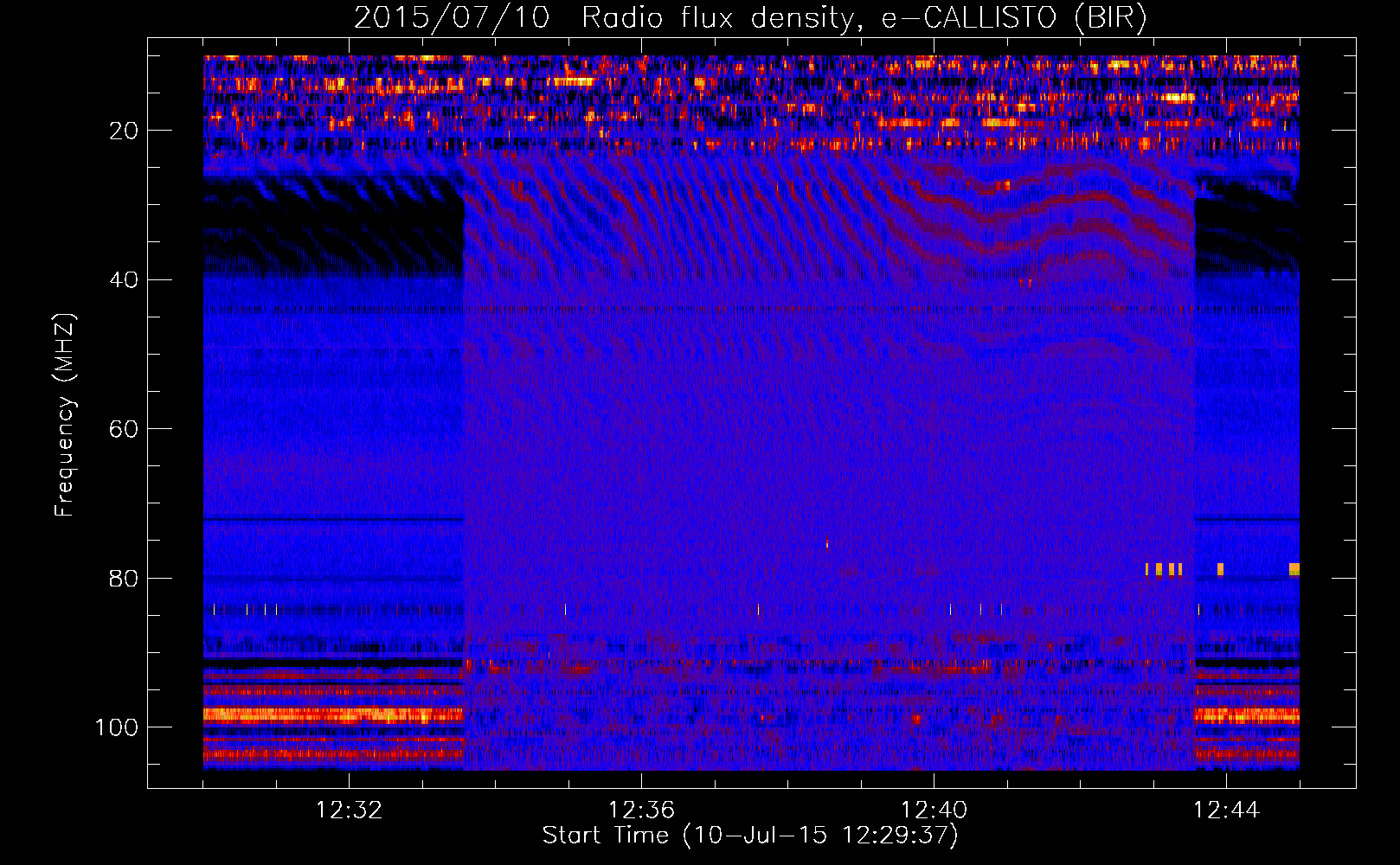Click the 60 MHz frequency tick label

point(124,429)
